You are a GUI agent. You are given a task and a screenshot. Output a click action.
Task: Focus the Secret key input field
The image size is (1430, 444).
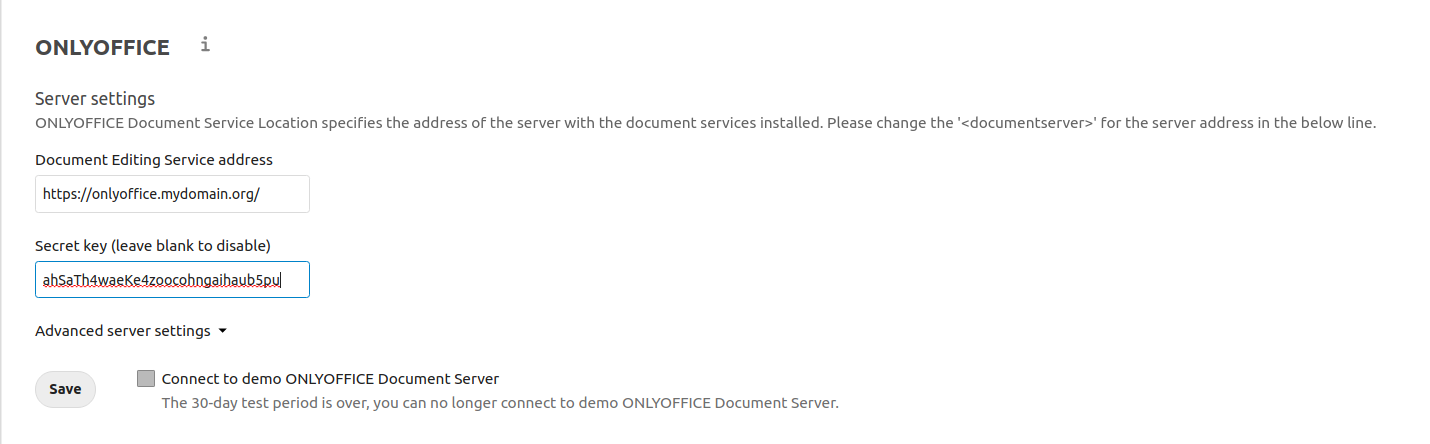[172, 280]
